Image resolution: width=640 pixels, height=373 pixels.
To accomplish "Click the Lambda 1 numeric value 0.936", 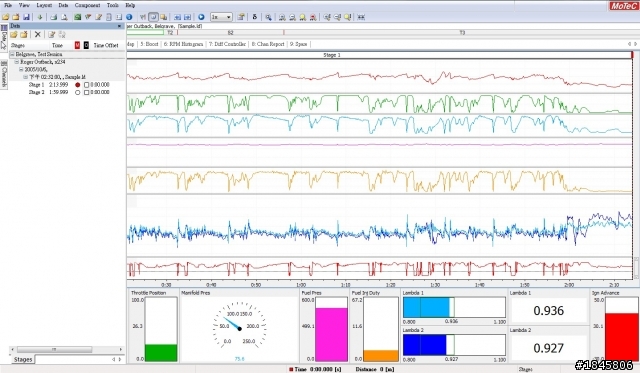I will (549, 311).
